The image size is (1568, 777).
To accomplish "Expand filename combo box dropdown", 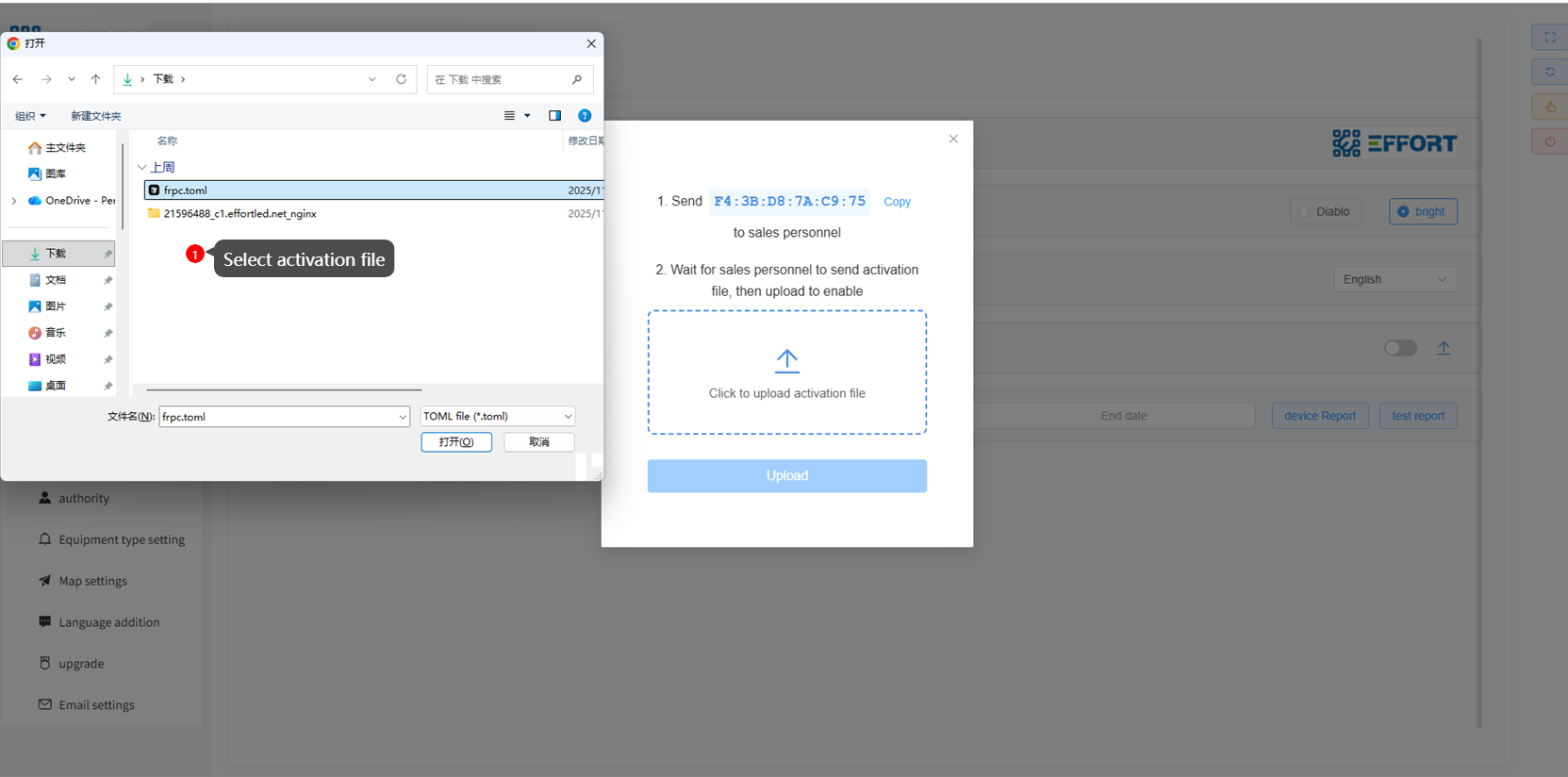I will (x=403, y=417).
